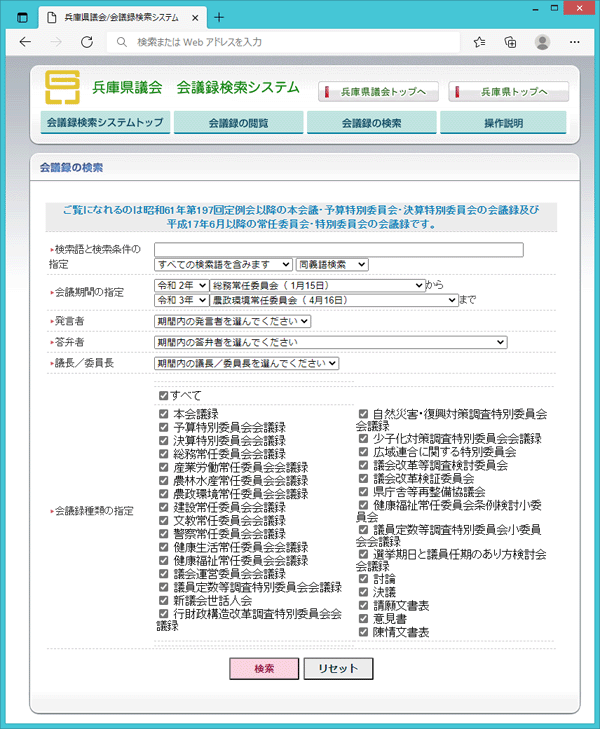
Task: Click the リセット button
Action: pyautogui.click(x=338, y=669)
